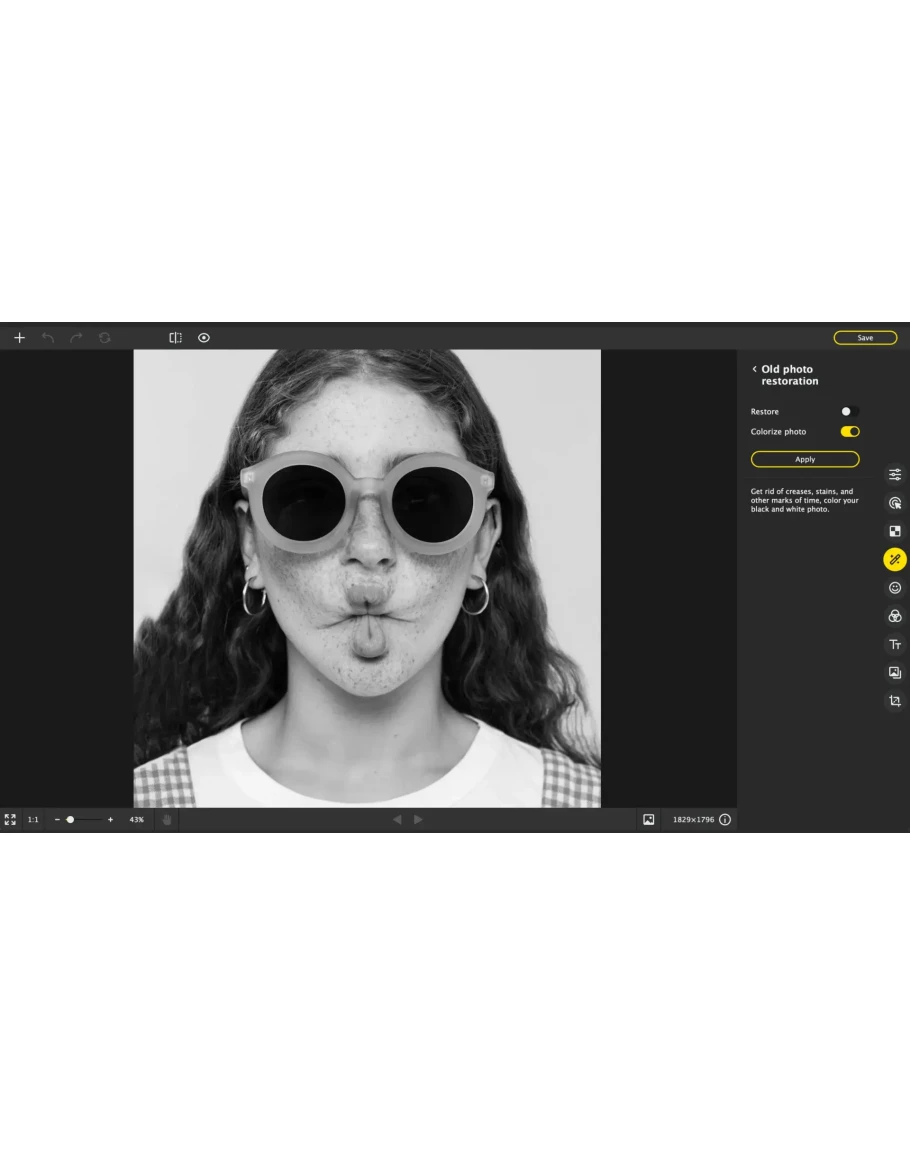Click the fit-to-screen expand icon
Viewport: 910px width, 1155px height.
[10, 819]
